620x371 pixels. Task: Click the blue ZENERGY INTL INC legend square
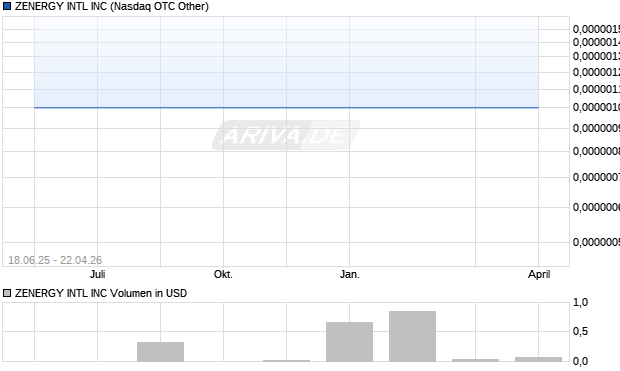click(7, 6)
